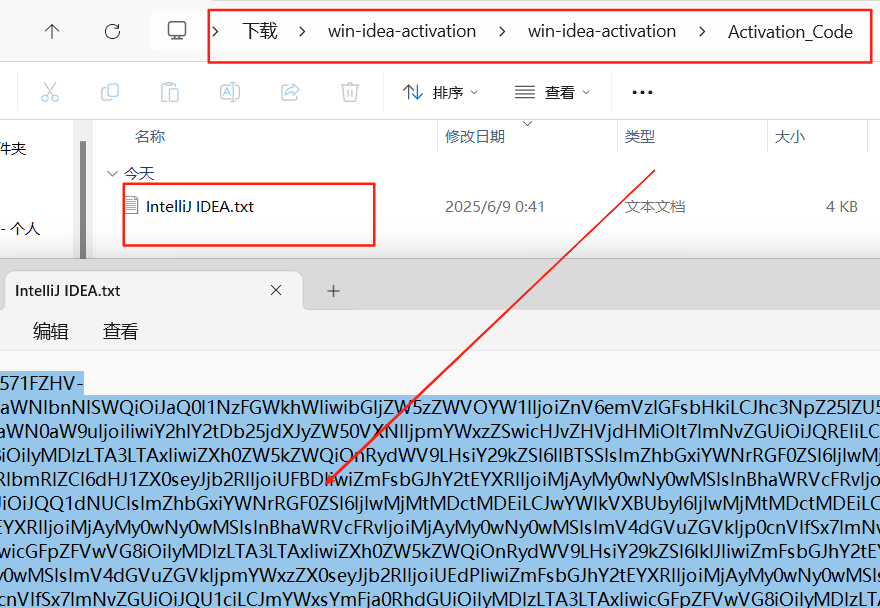Viewport: 880px width, 608px height.
Task: Sort by 大小 column header
Action: (x=790, y=136)
